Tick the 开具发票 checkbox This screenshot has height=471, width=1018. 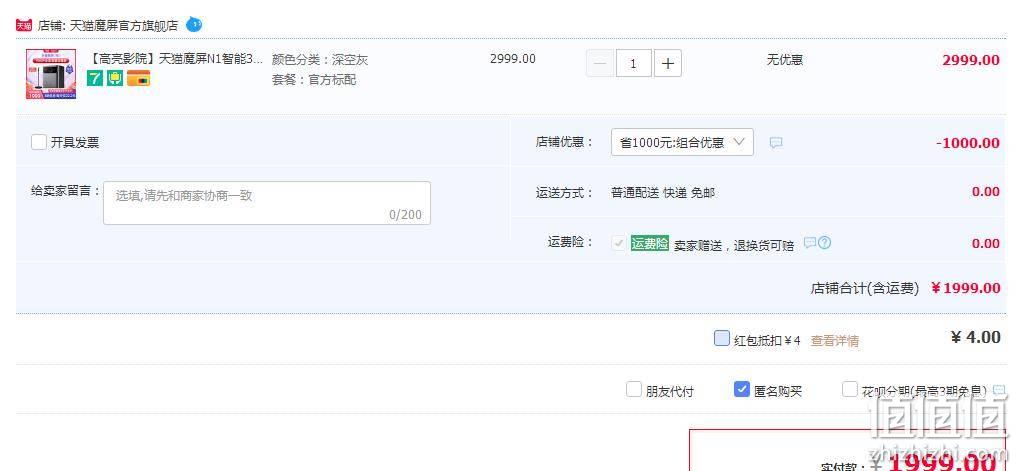[39, 142]
